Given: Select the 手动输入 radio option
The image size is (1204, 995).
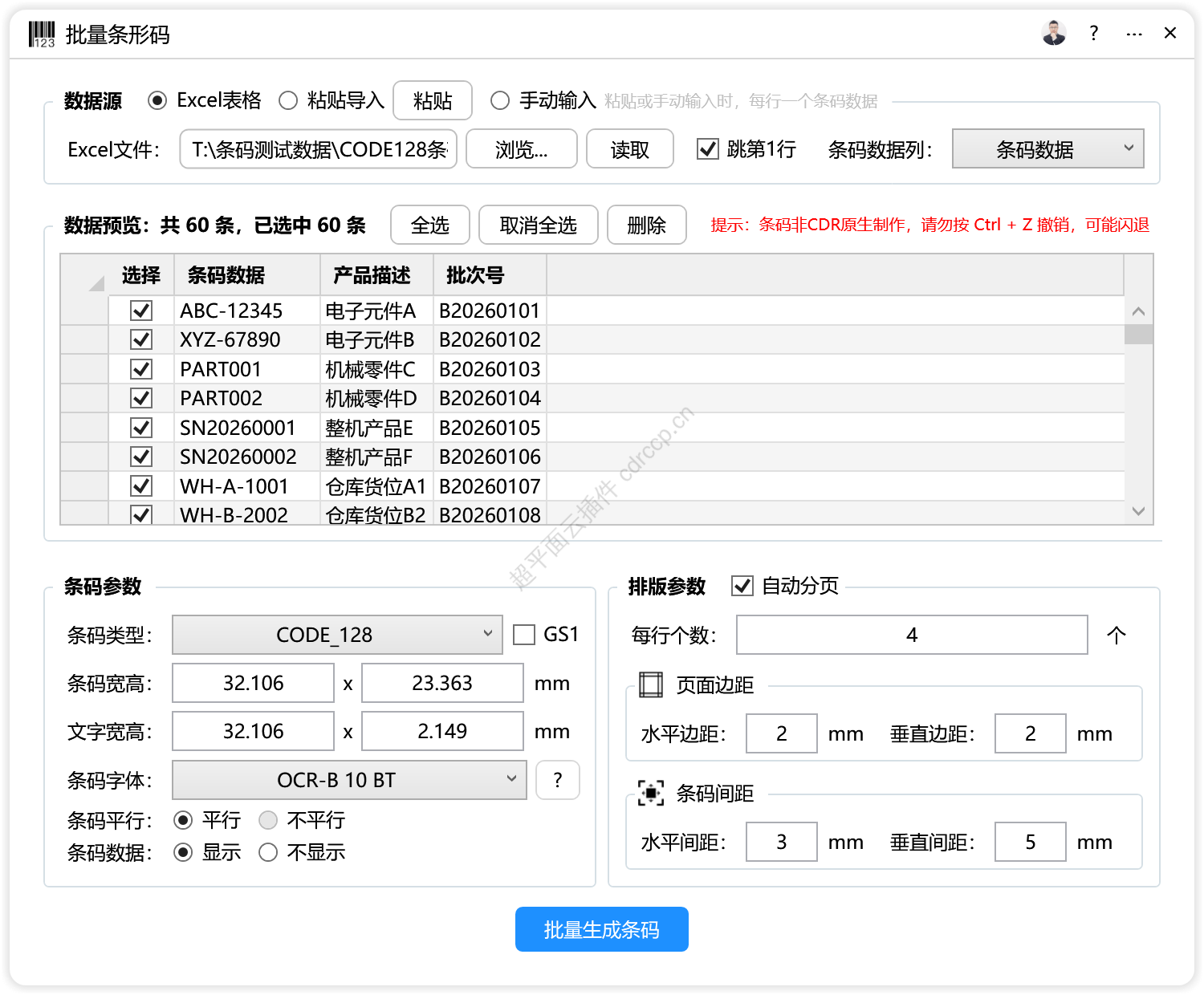Looking at the screenshot, I should tap(500, 100).
